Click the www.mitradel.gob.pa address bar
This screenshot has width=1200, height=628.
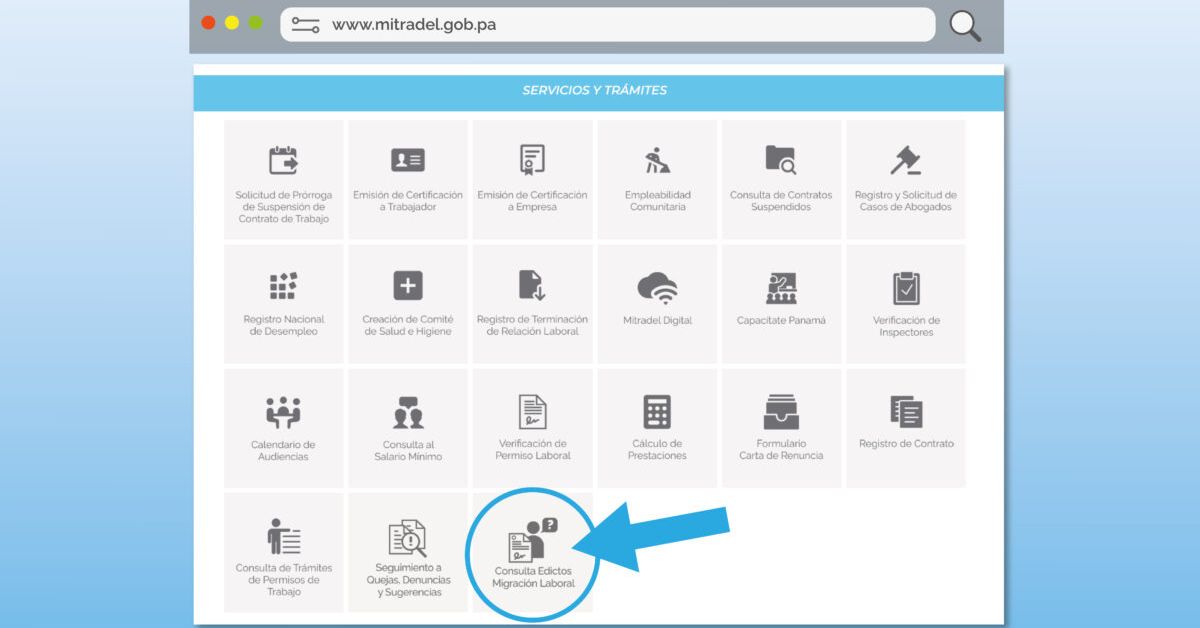pos(600,25)
